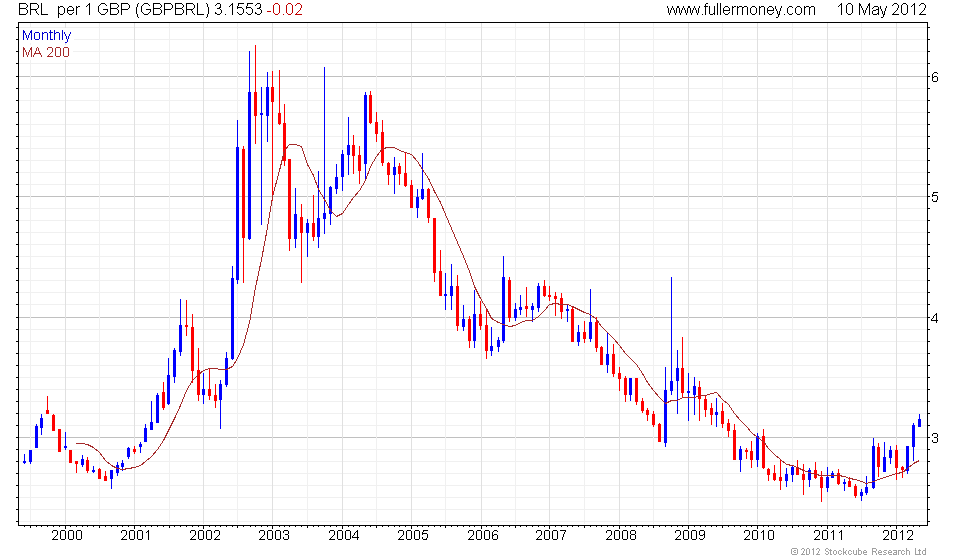Click the y-axis label 5

coord(935,198)
